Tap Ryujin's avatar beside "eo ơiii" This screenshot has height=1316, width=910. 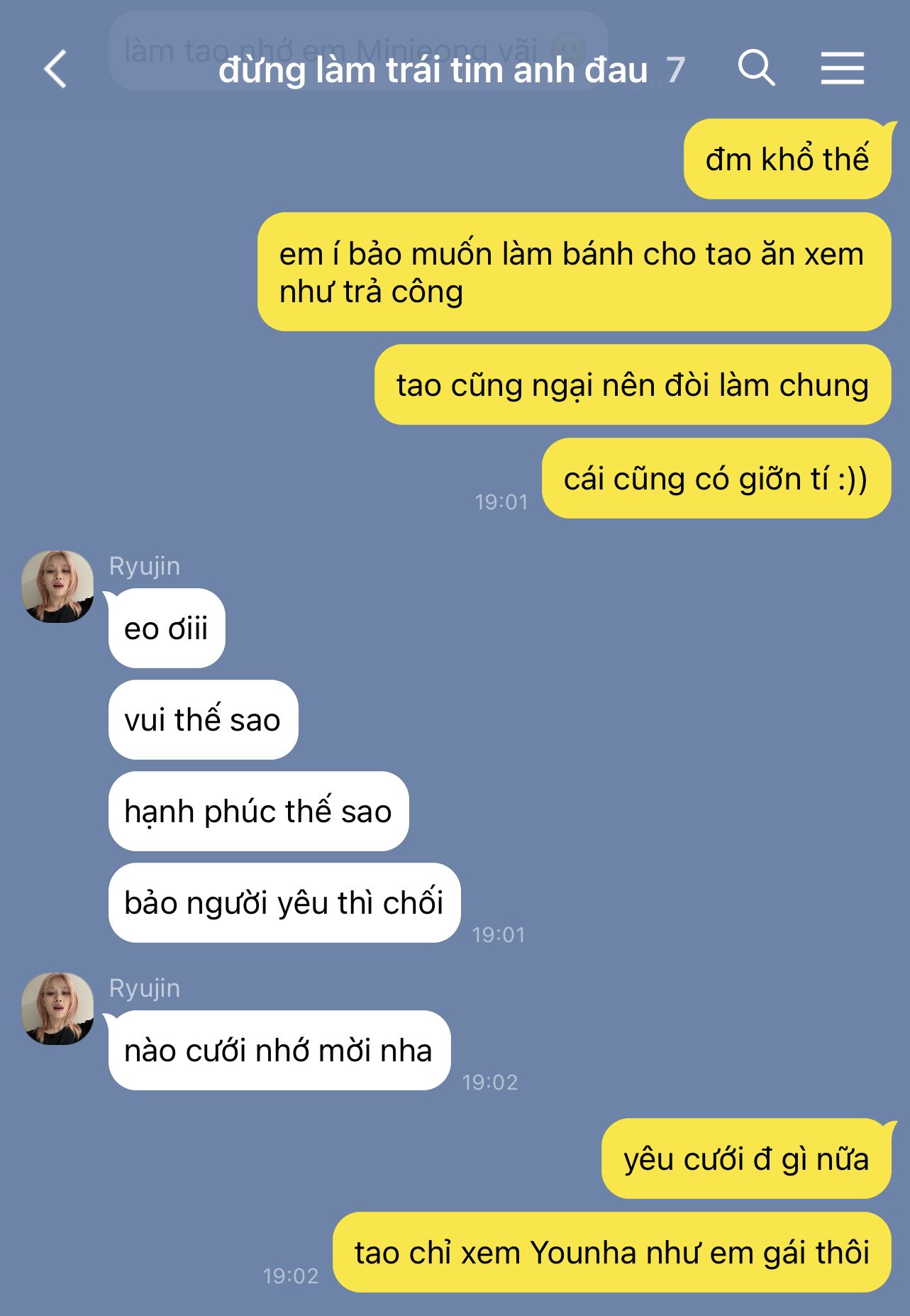point(58,587)
